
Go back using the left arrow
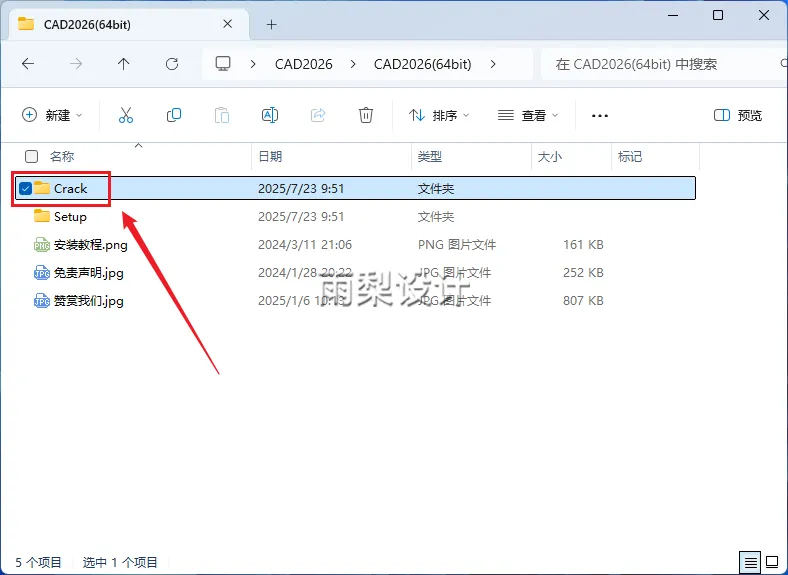coord(28,64)
